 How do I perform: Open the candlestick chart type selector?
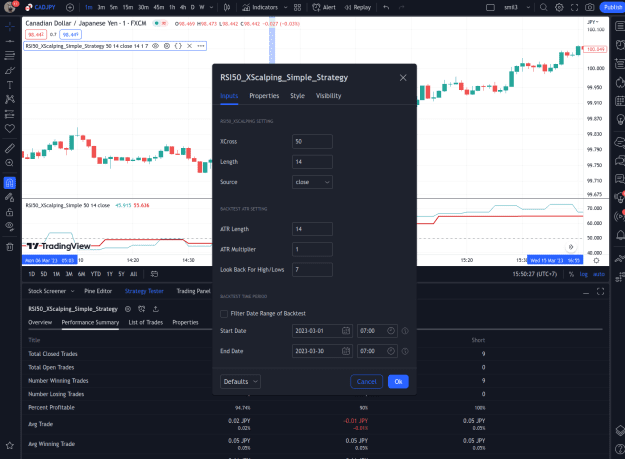(x=227, y=7)
